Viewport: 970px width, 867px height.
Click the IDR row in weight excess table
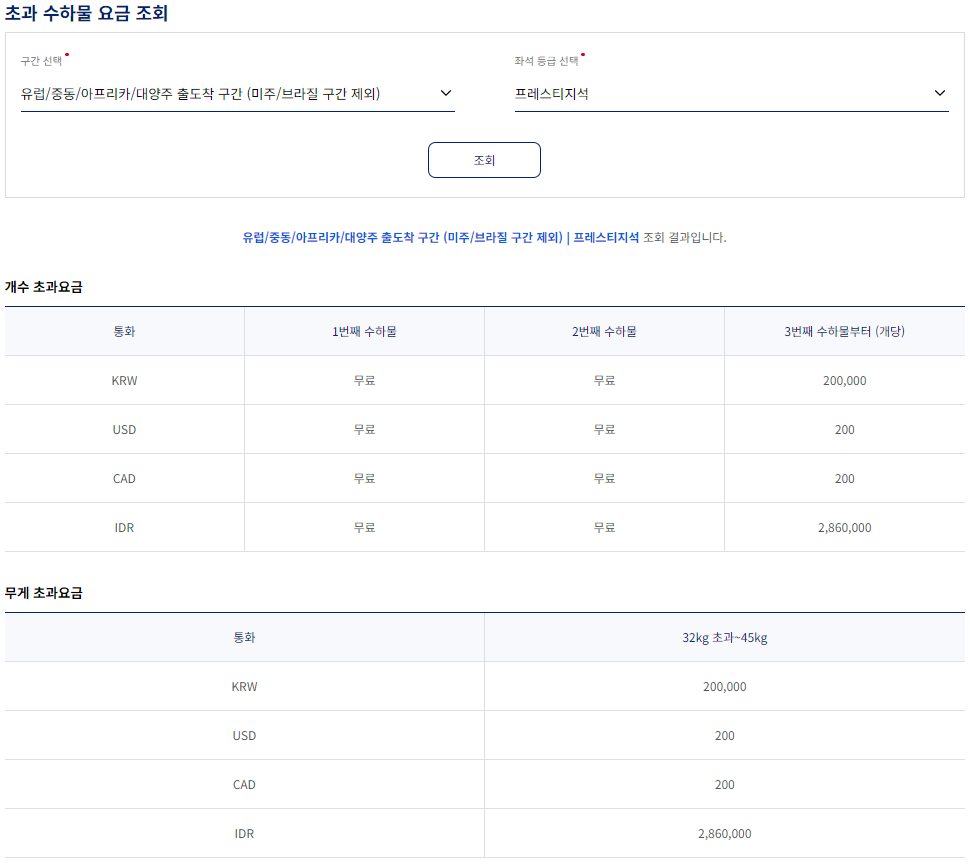[x=244, y=832]
